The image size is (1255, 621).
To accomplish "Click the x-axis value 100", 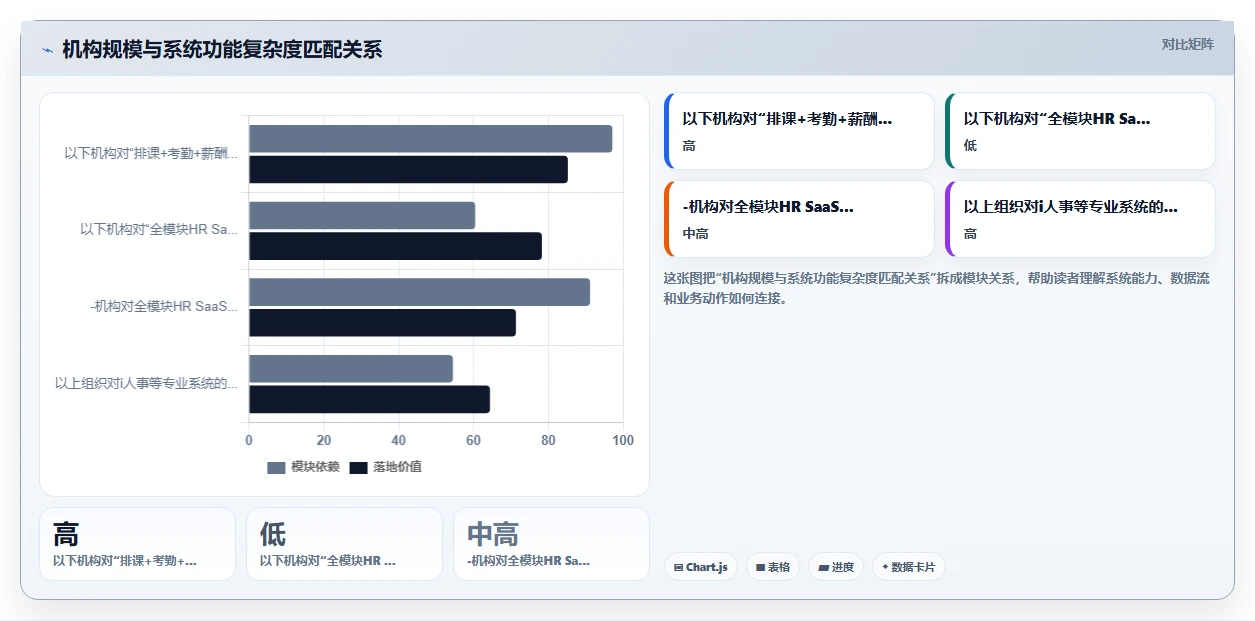I will tap(622, 441).
